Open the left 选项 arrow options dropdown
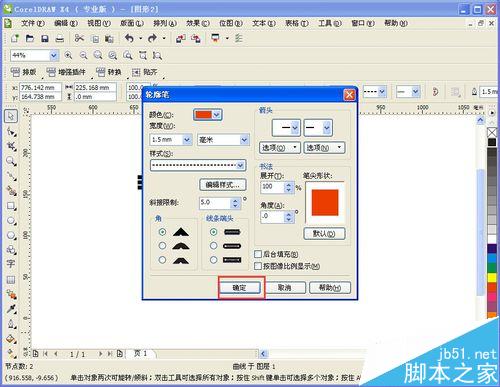Screen dimensions: 500x387 pos(280,148)
